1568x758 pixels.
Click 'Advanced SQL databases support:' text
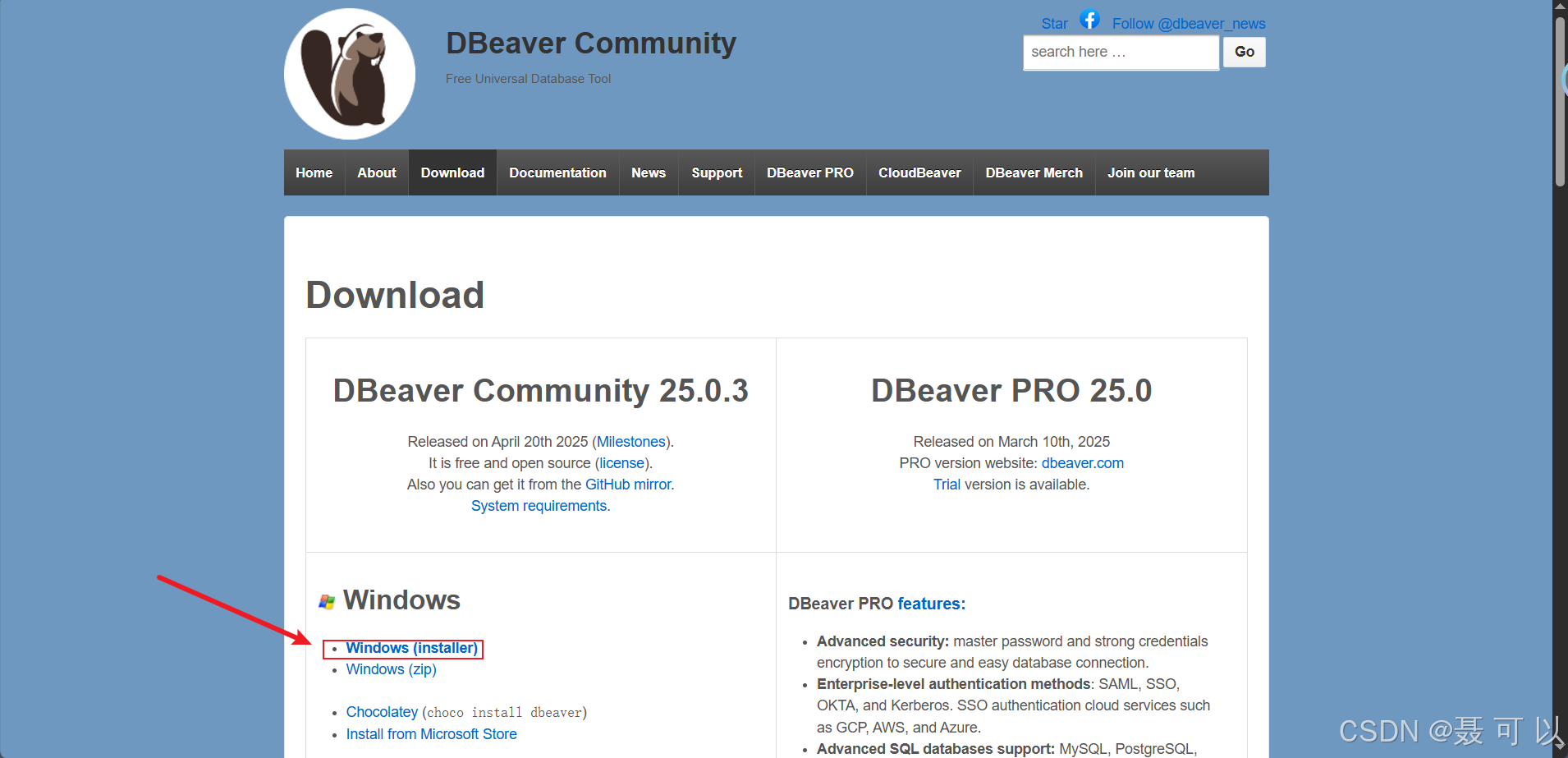tap(936, 749)
